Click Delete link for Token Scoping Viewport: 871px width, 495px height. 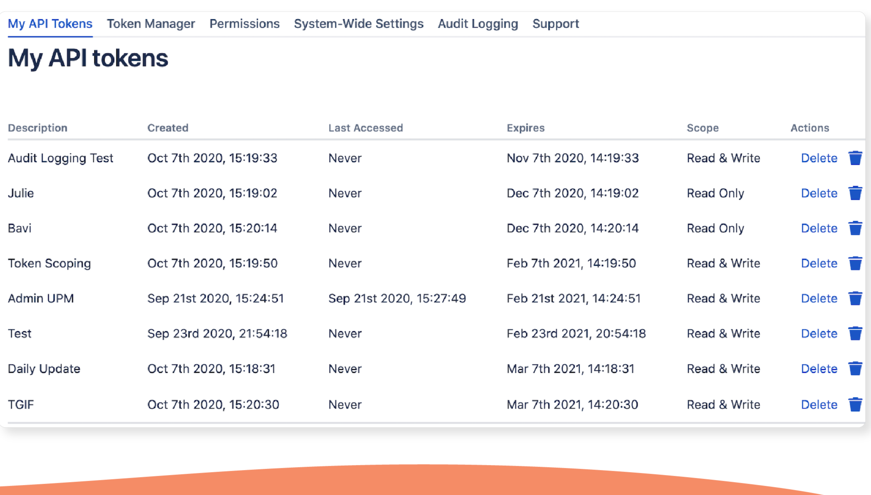[x=819, y=263]
